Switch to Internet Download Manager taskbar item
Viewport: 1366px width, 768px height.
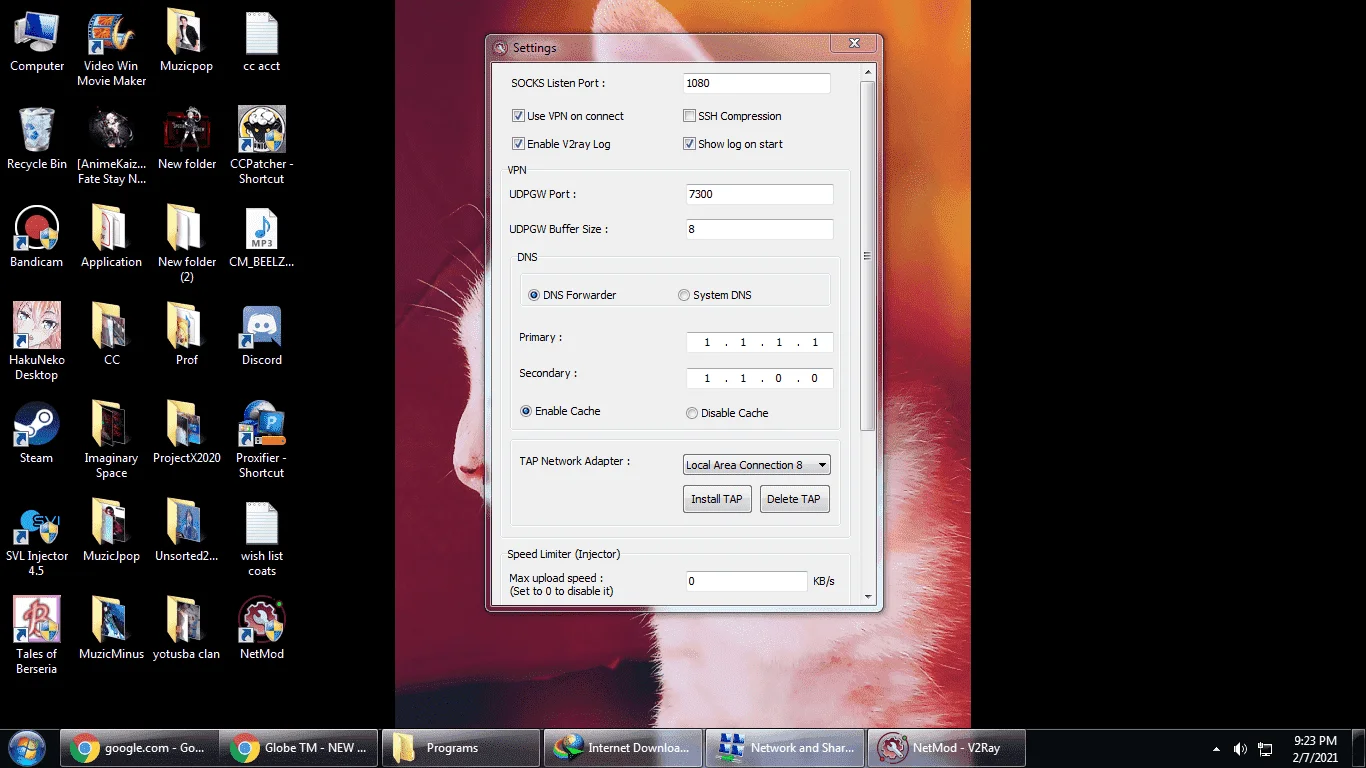[622, 747]
